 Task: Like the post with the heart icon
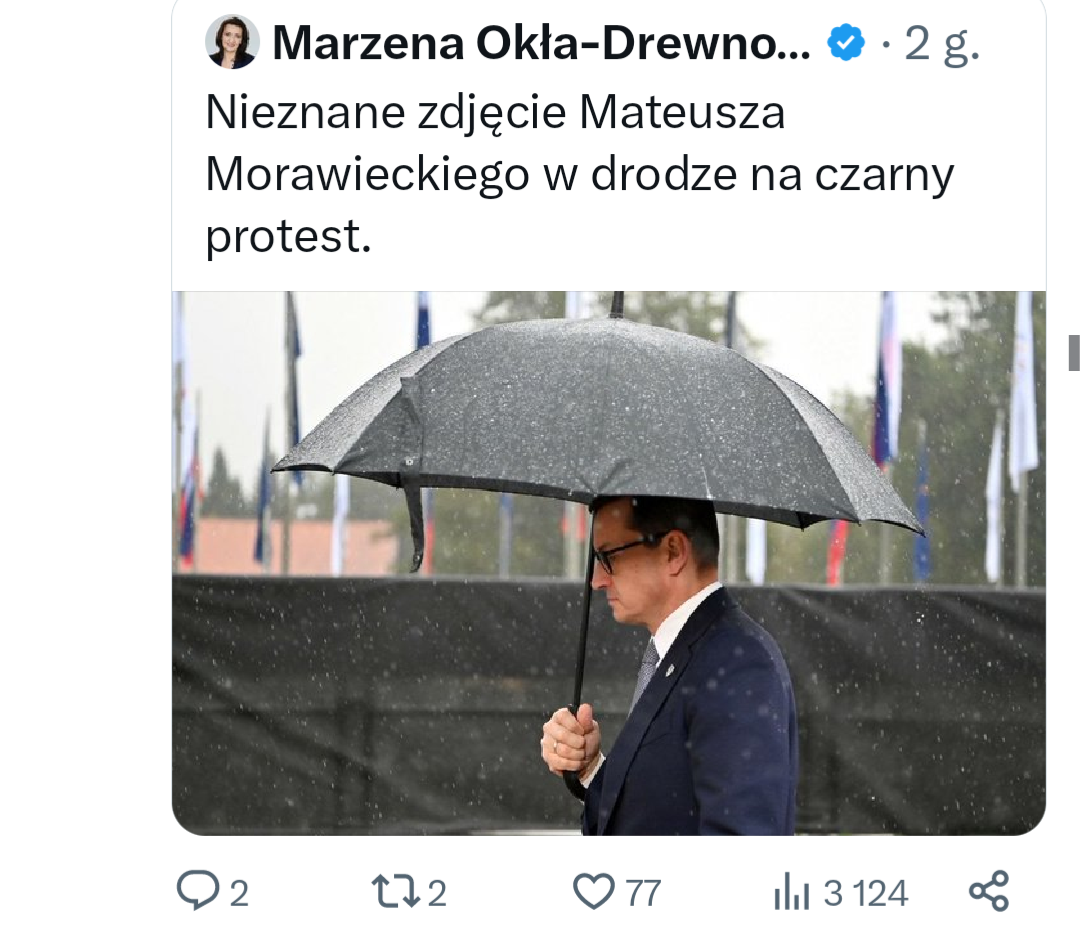coord(594,891)
